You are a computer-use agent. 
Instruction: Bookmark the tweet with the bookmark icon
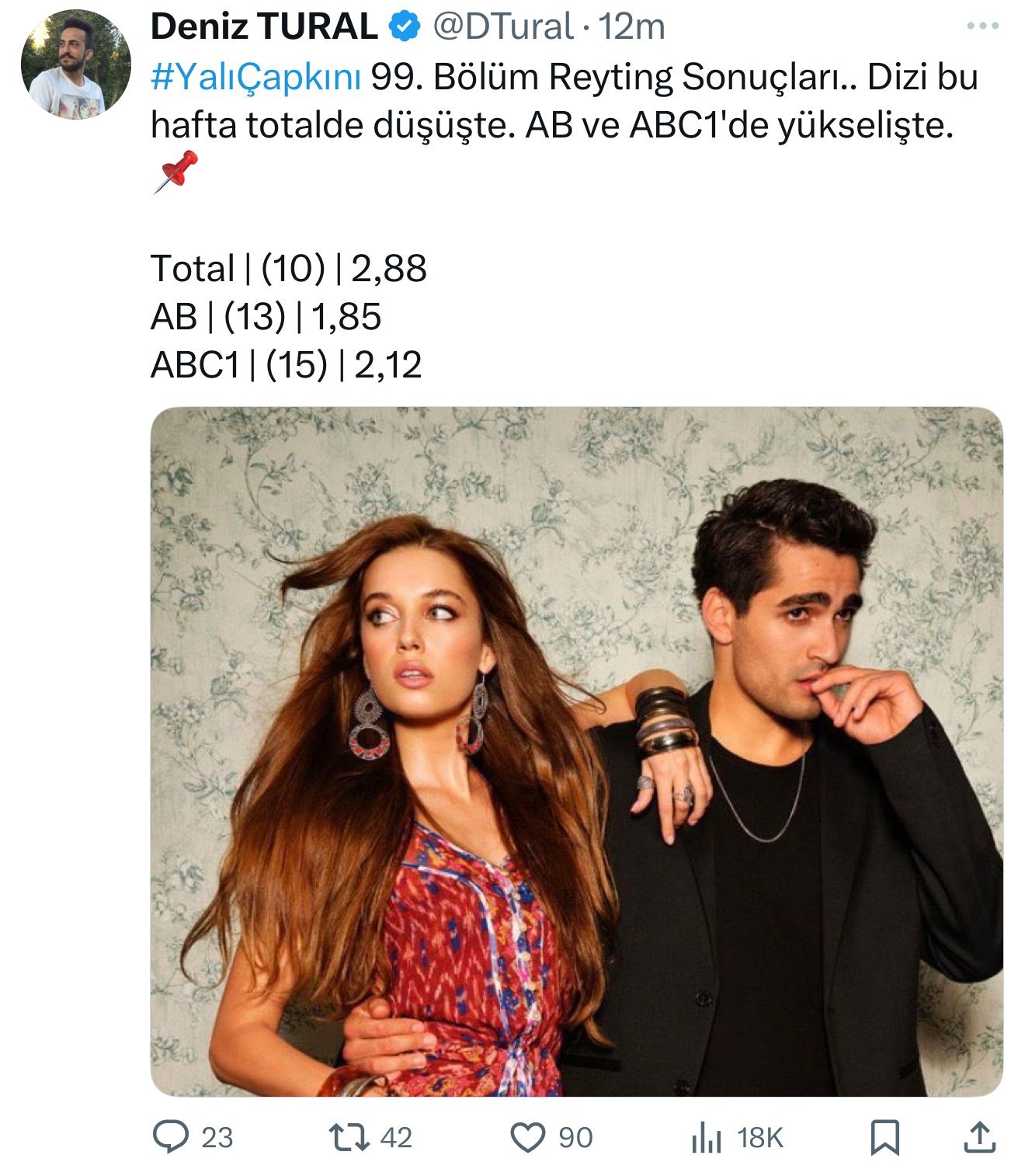pos(885,1138)
